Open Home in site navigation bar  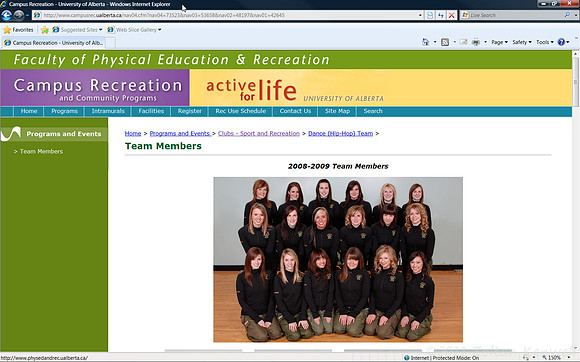pos(29,111)
